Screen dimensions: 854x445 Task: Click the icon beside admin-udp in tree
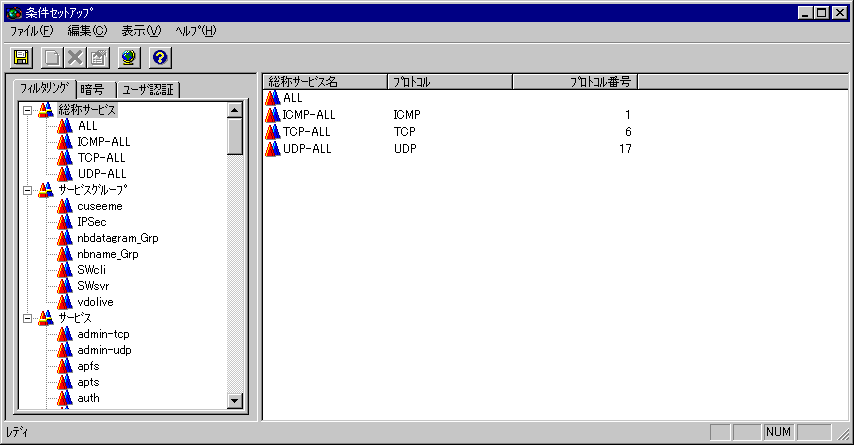pyautogui.click(x=65, y=350)
